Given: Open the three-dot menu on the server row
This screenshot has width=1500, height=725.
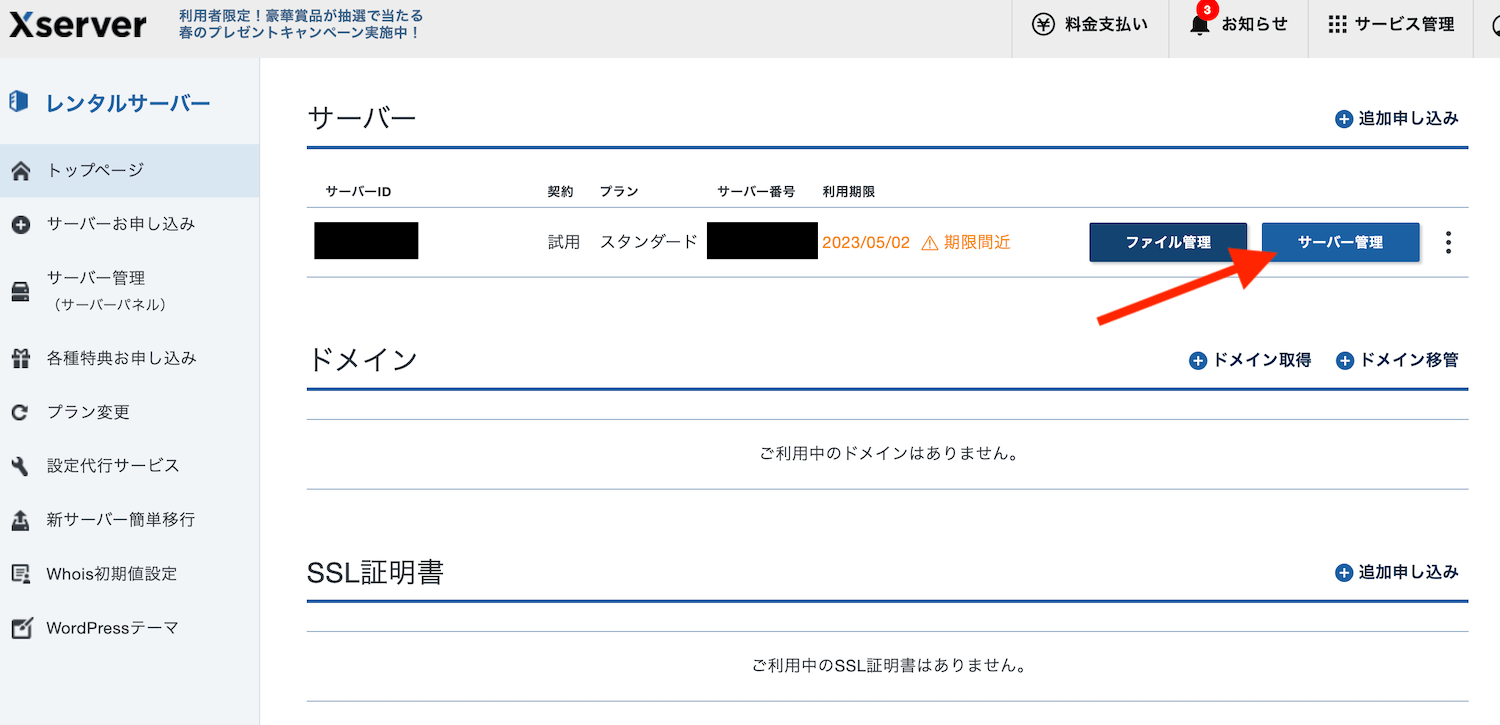Looking at the screenshot, I should [1448, 241].
